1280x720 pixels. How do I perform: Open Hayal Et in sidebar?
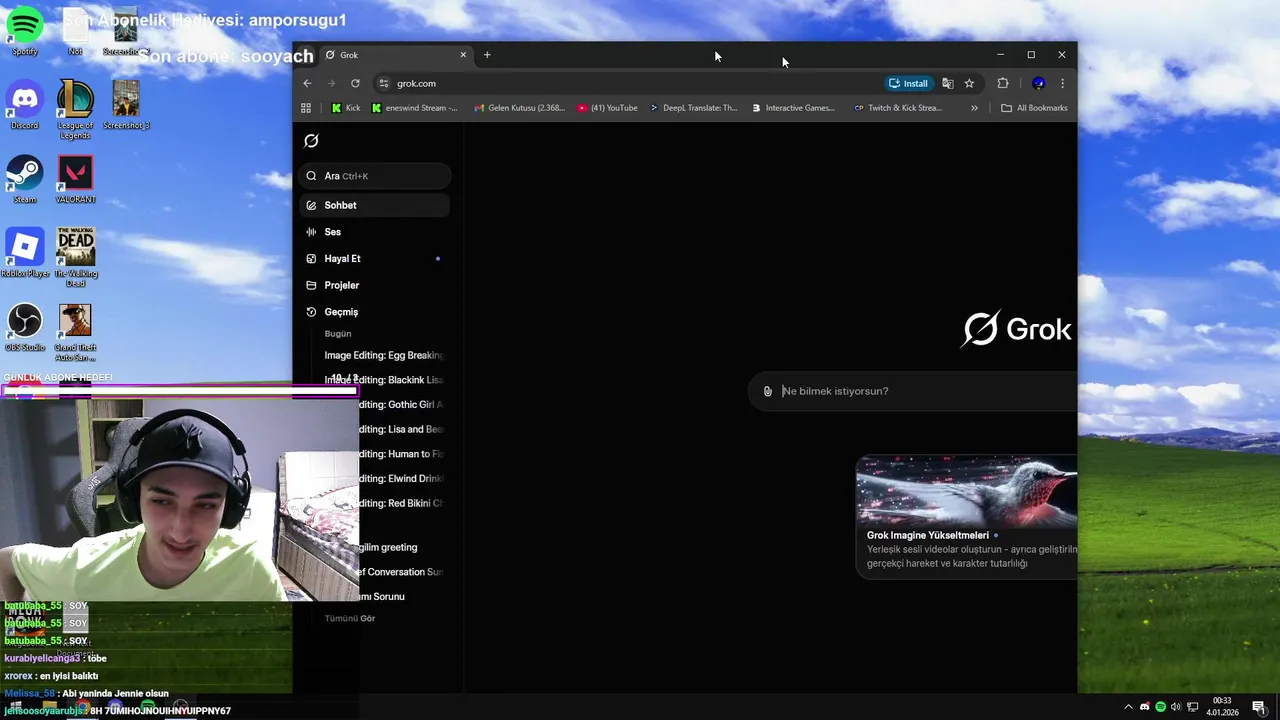click(375, 259)
